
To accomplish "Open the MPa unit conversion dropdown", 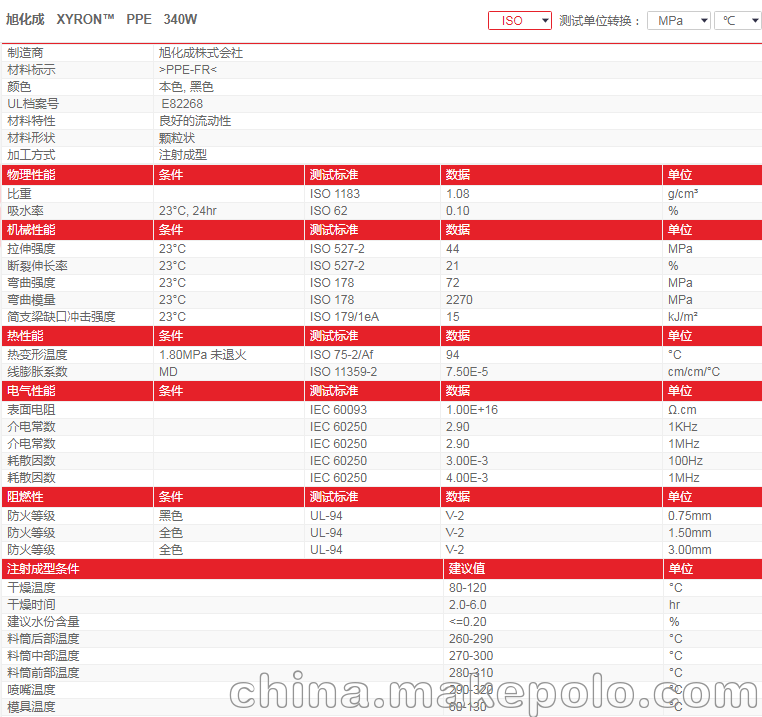I will (x=678, y=20).
